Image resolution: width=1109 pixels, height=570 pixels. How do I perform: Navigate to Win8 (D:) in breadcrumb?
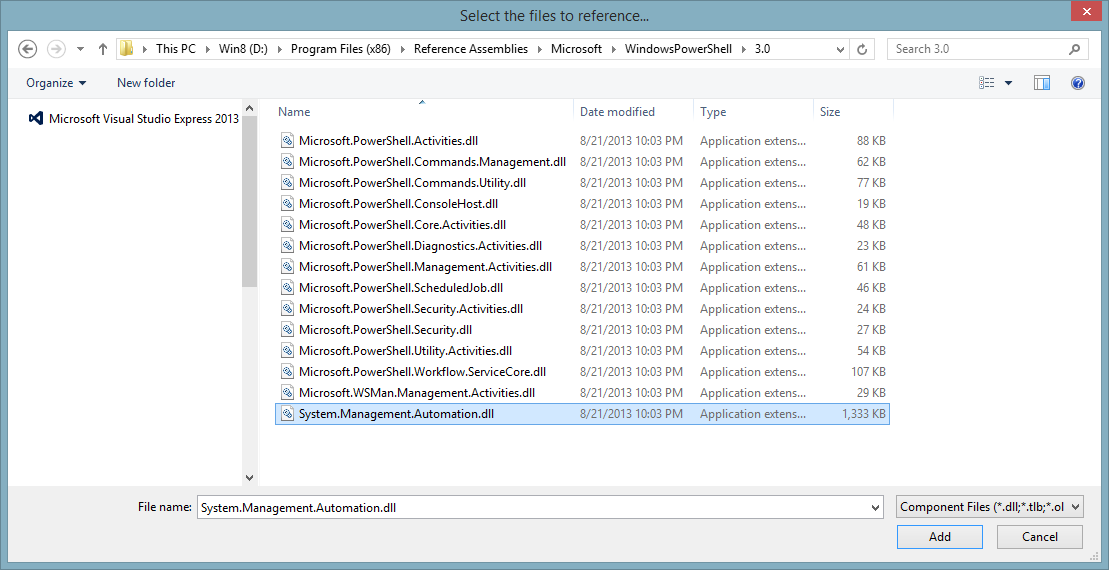(243, 49)
